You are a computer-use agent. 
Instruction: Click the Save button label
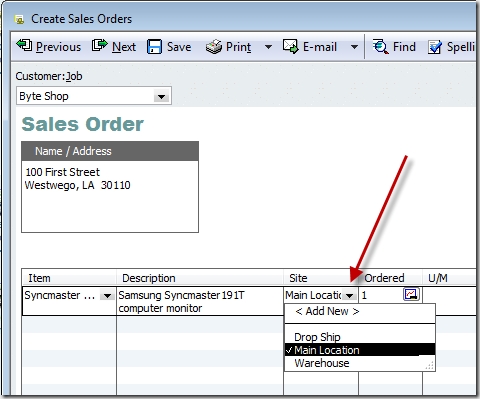tap(179, 47)
